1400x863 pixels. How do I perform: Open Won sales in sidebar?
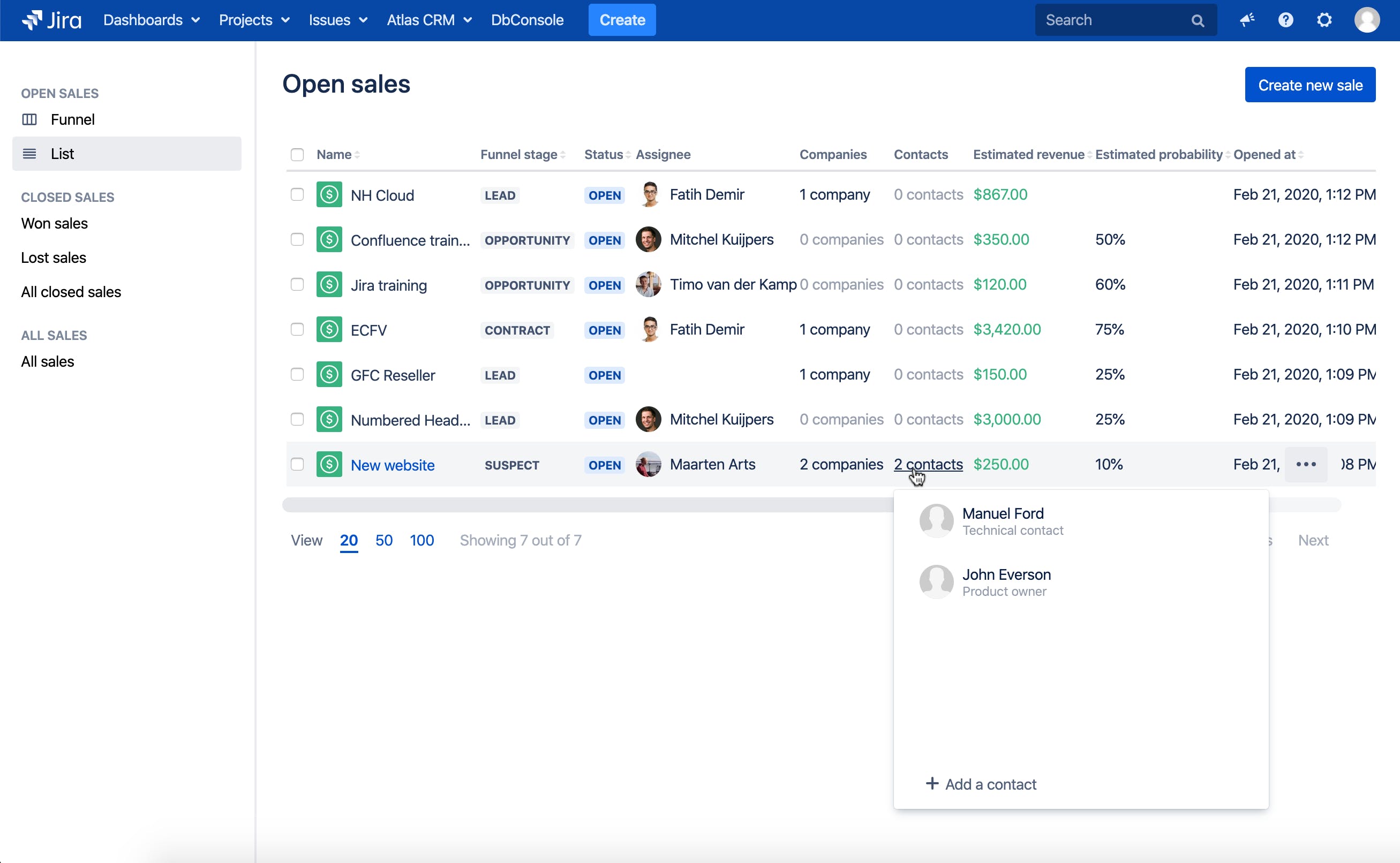coord(54,223)
